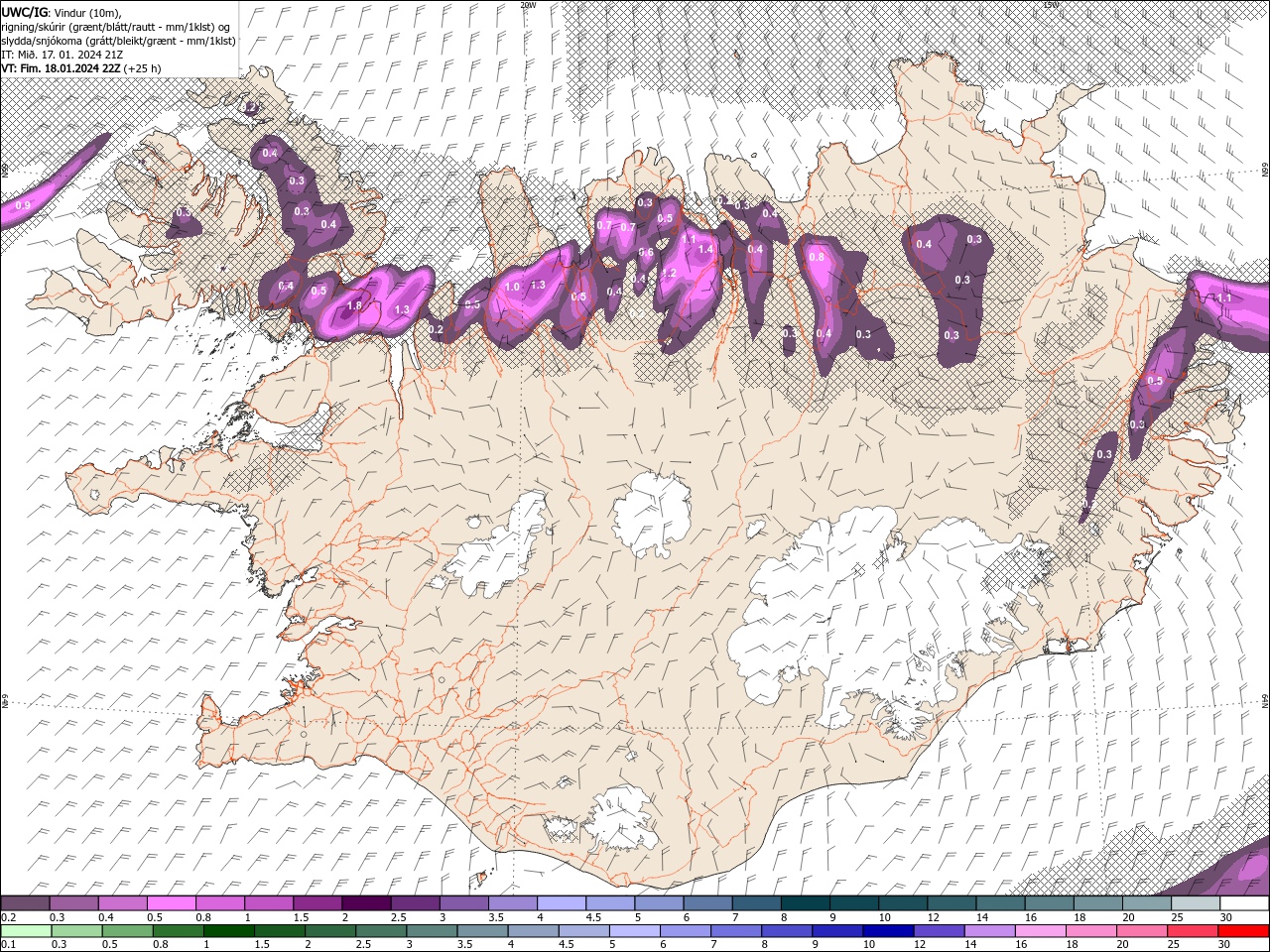Click the 0.8 snowfall value on map

[817, 257]
